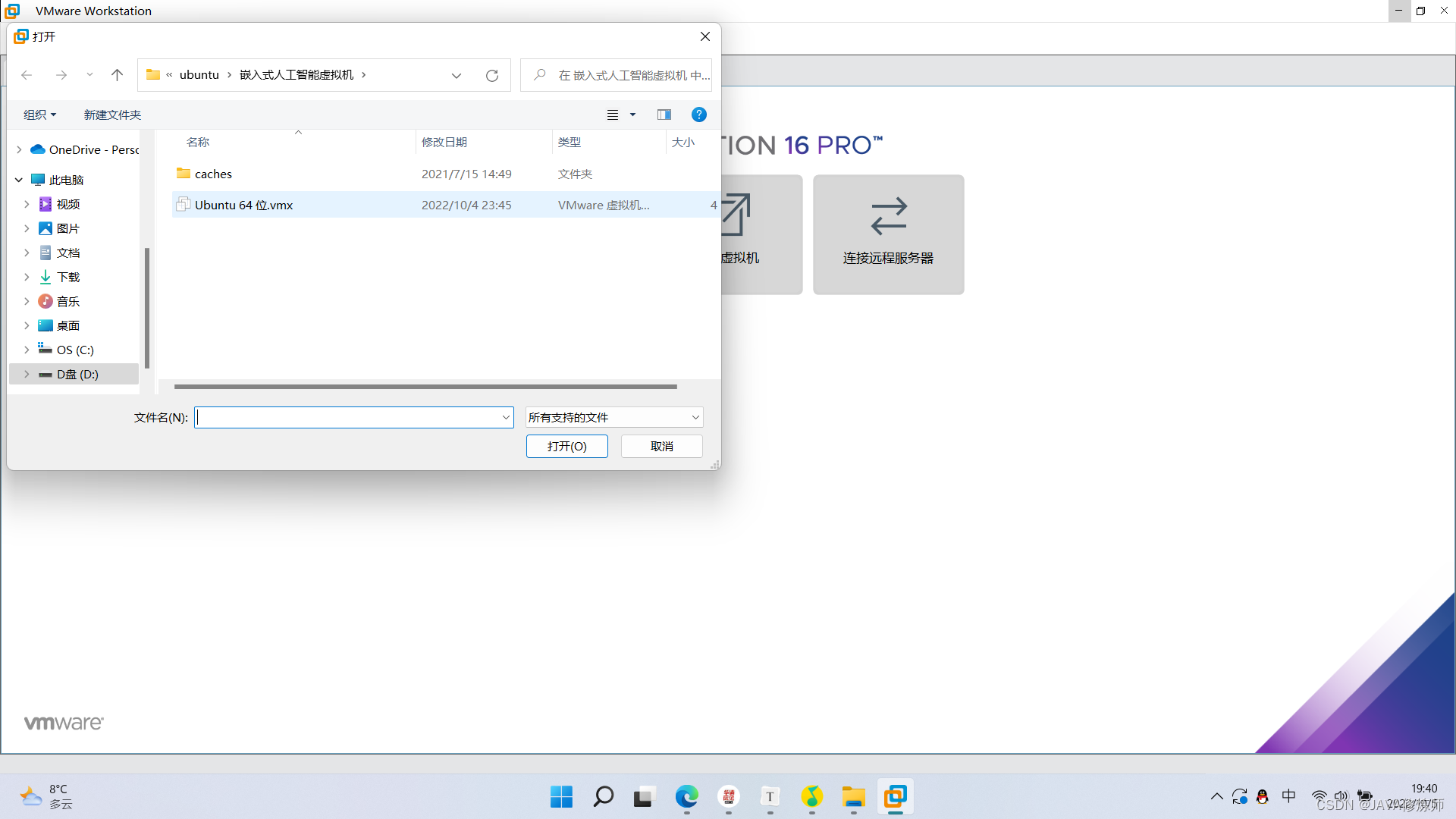Click the ubuntu breadcrumb segment
Viewport: 1456px width, 819px height.
coord(199,75)
